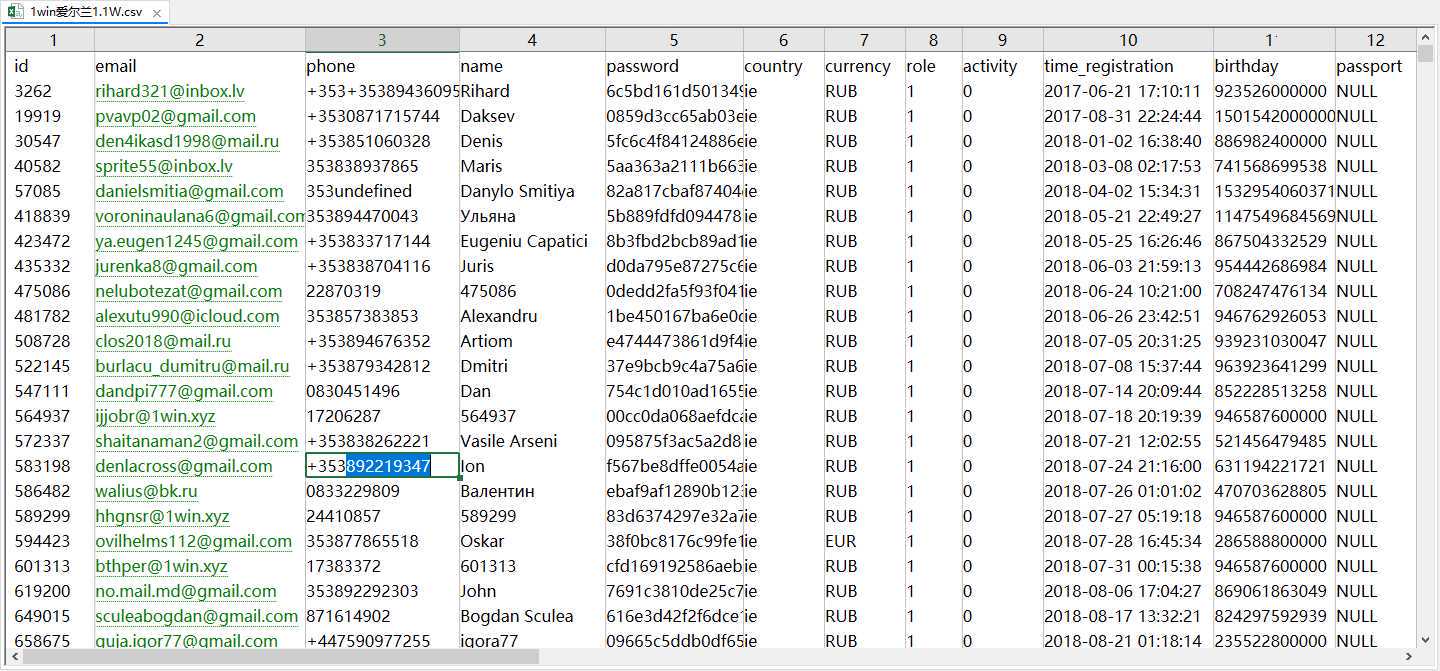Click the 'name' header cell

pyautogui.click(x=532, y=66)
